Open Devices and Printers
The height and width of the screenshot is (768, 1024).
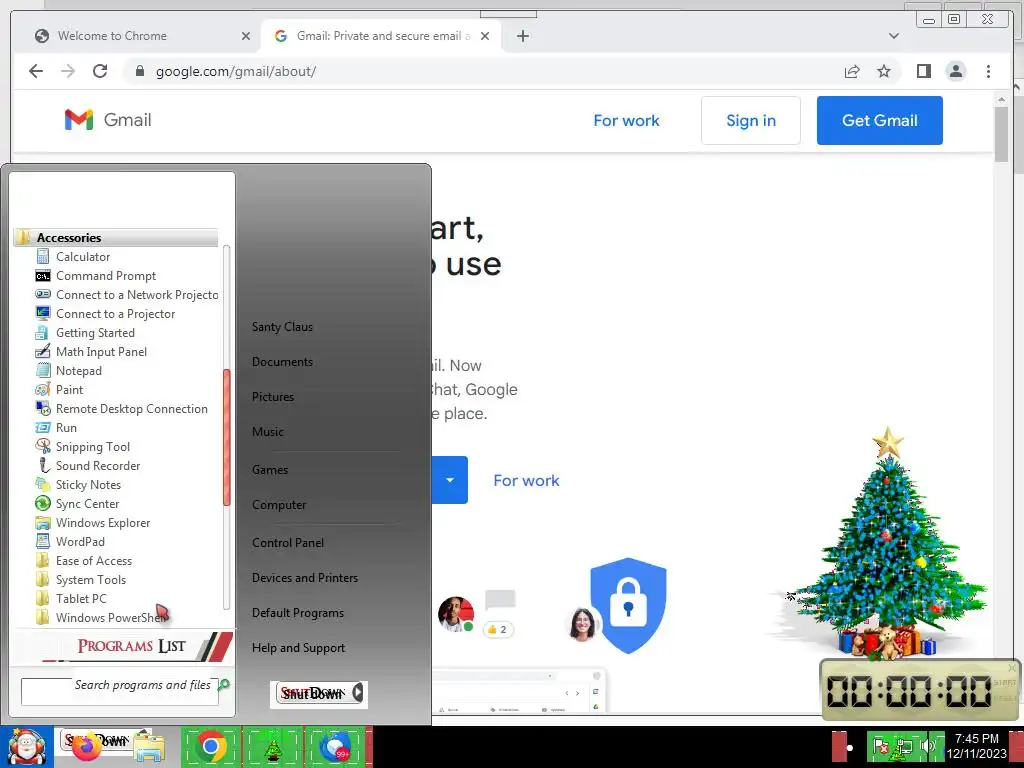click(305, 578)
